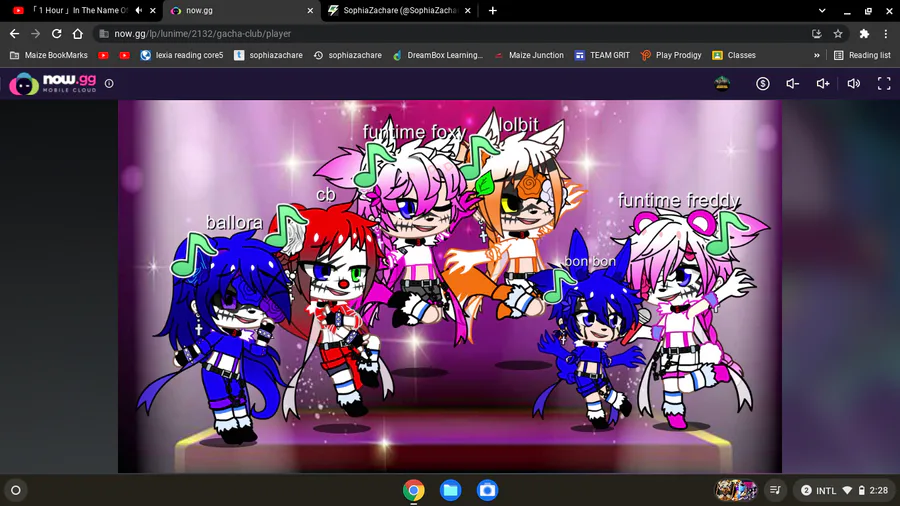Open the tab search dropdown arrow
The height and width of the screenshot is (506, 900).
coord(822,10)
